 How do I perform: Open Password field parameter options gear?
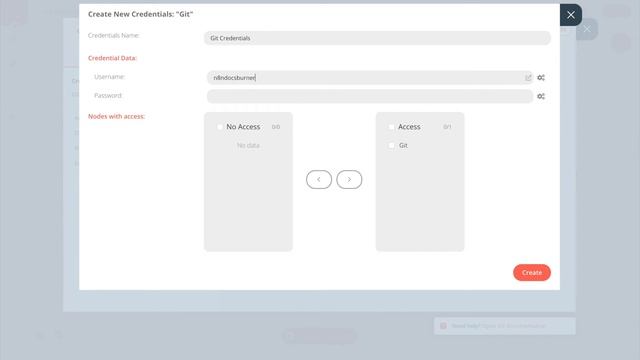coord(541,96)
